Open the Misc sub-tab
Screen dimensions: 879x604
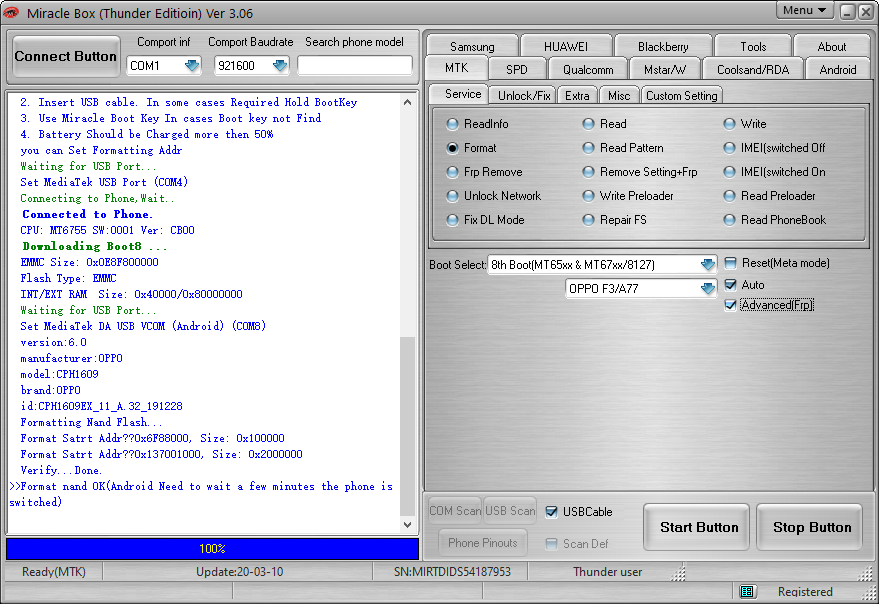coord(619,96)
